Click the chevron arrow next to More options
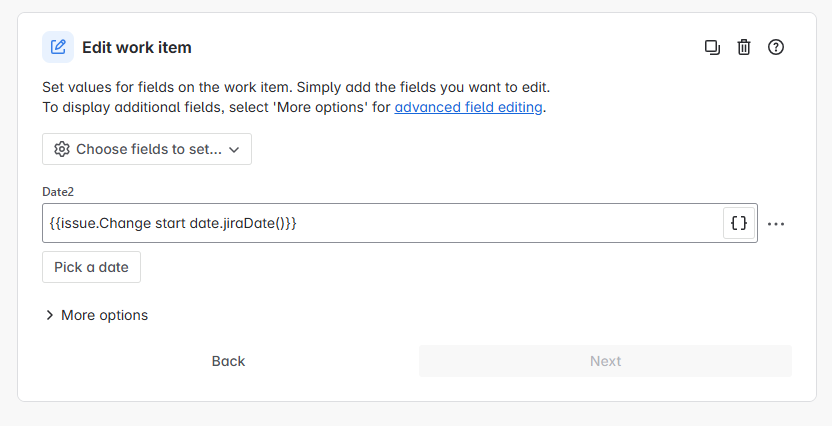The width and height of the screenshot is (832, 426). (x=50, y=315)
